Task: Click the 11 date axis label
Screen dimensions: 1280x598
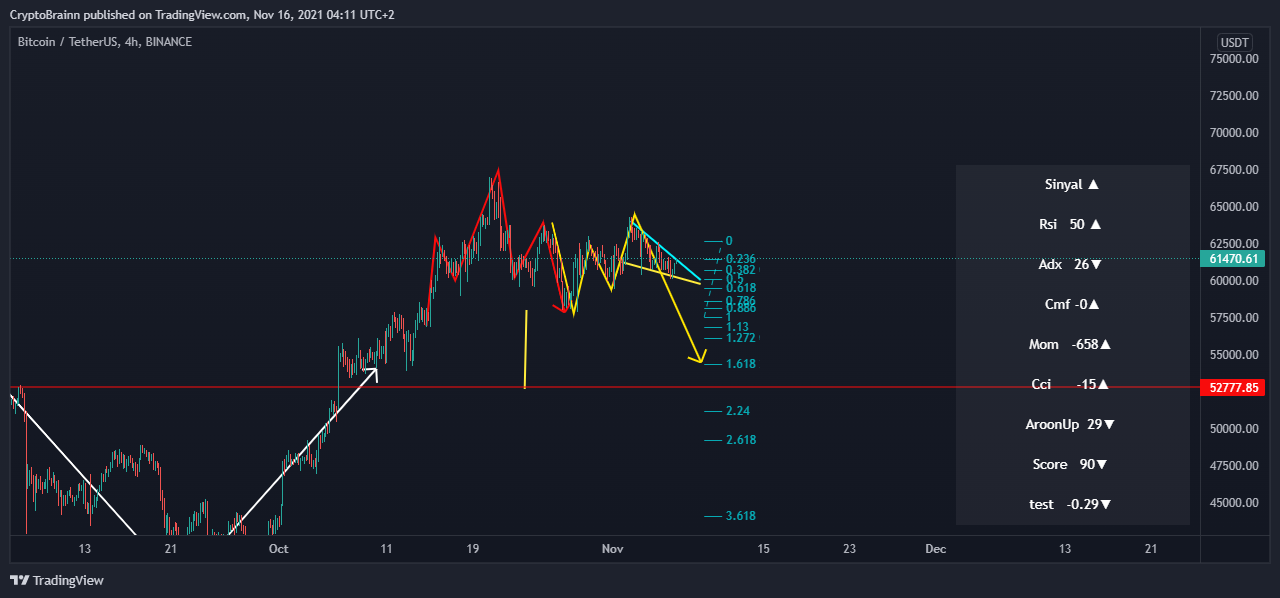Action: [386, 549]
